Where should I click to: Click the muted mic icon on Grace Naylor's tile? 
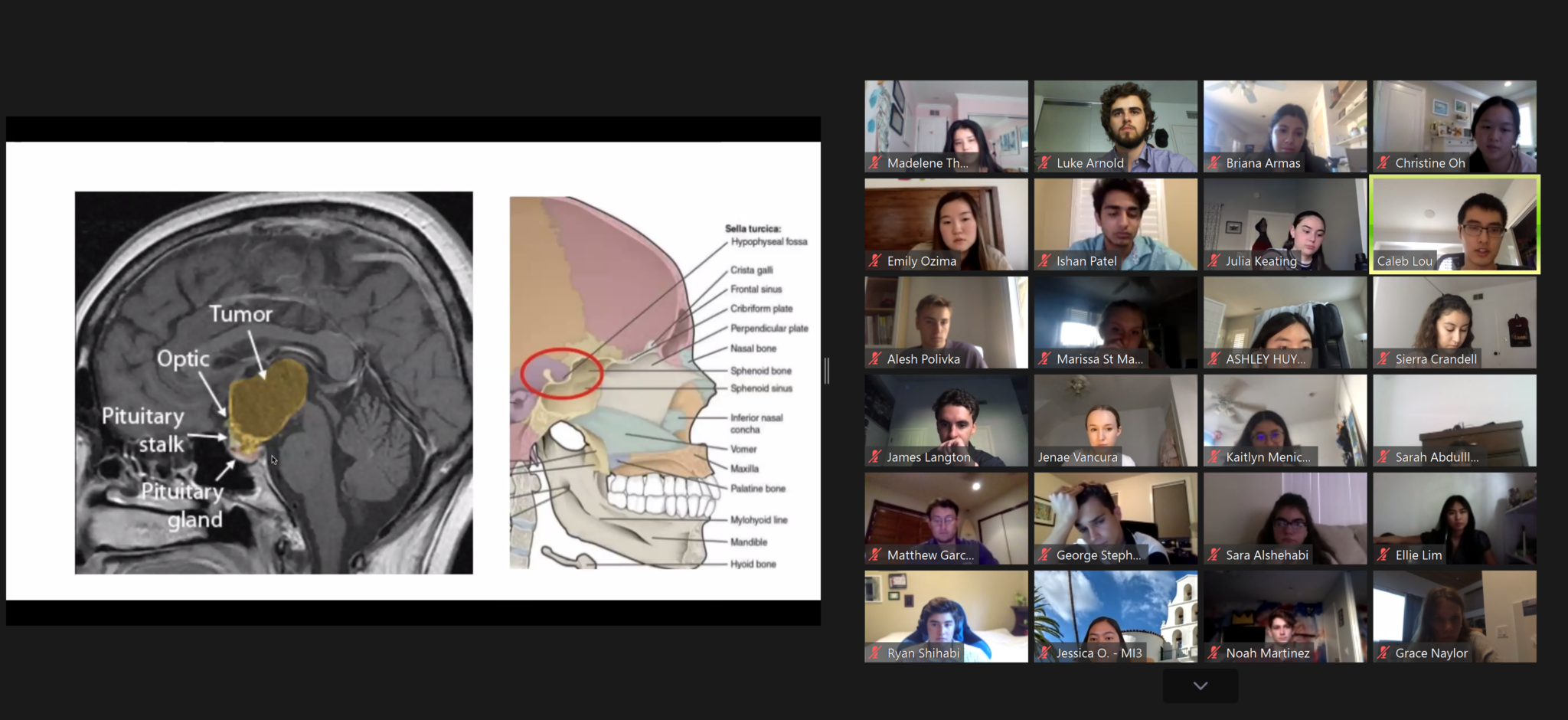pyautogui.click(x=1383, y=653)
